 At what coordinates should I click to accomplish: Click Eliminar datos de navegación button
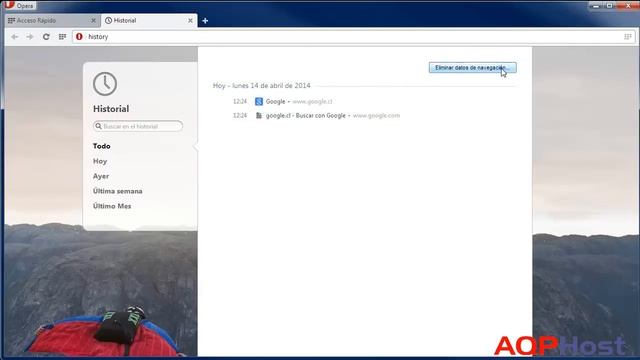[x=472, y=68]
